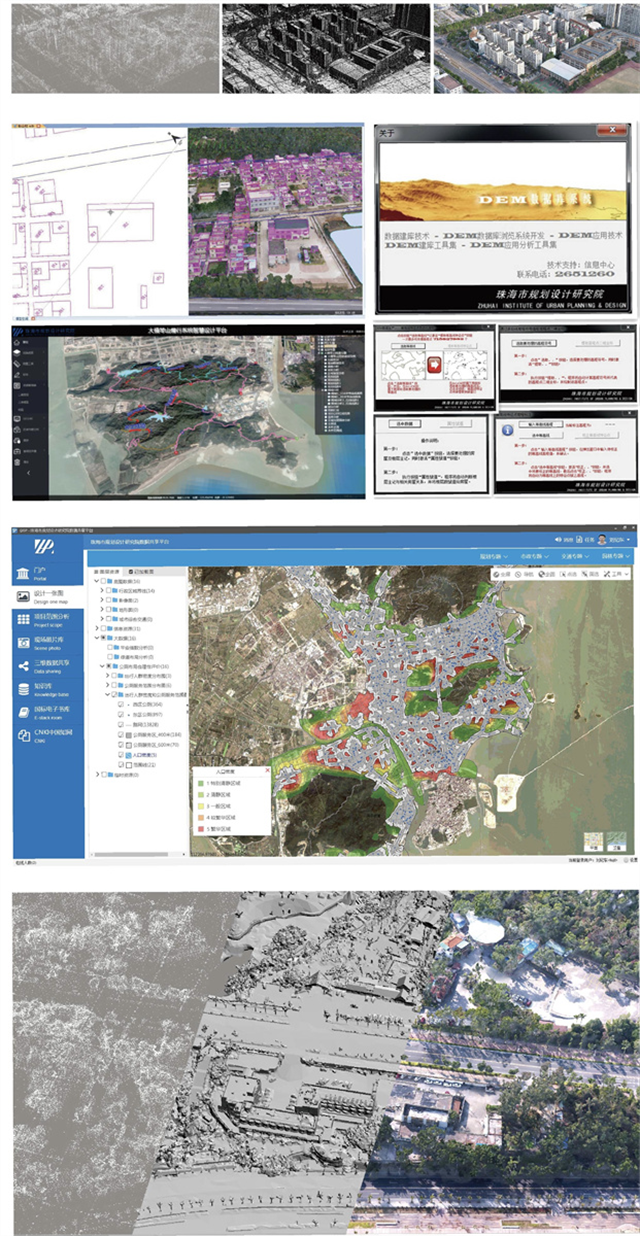Open the Knowledge base database icon
This screenshot has height=1236, width=640.
[24, 689]
